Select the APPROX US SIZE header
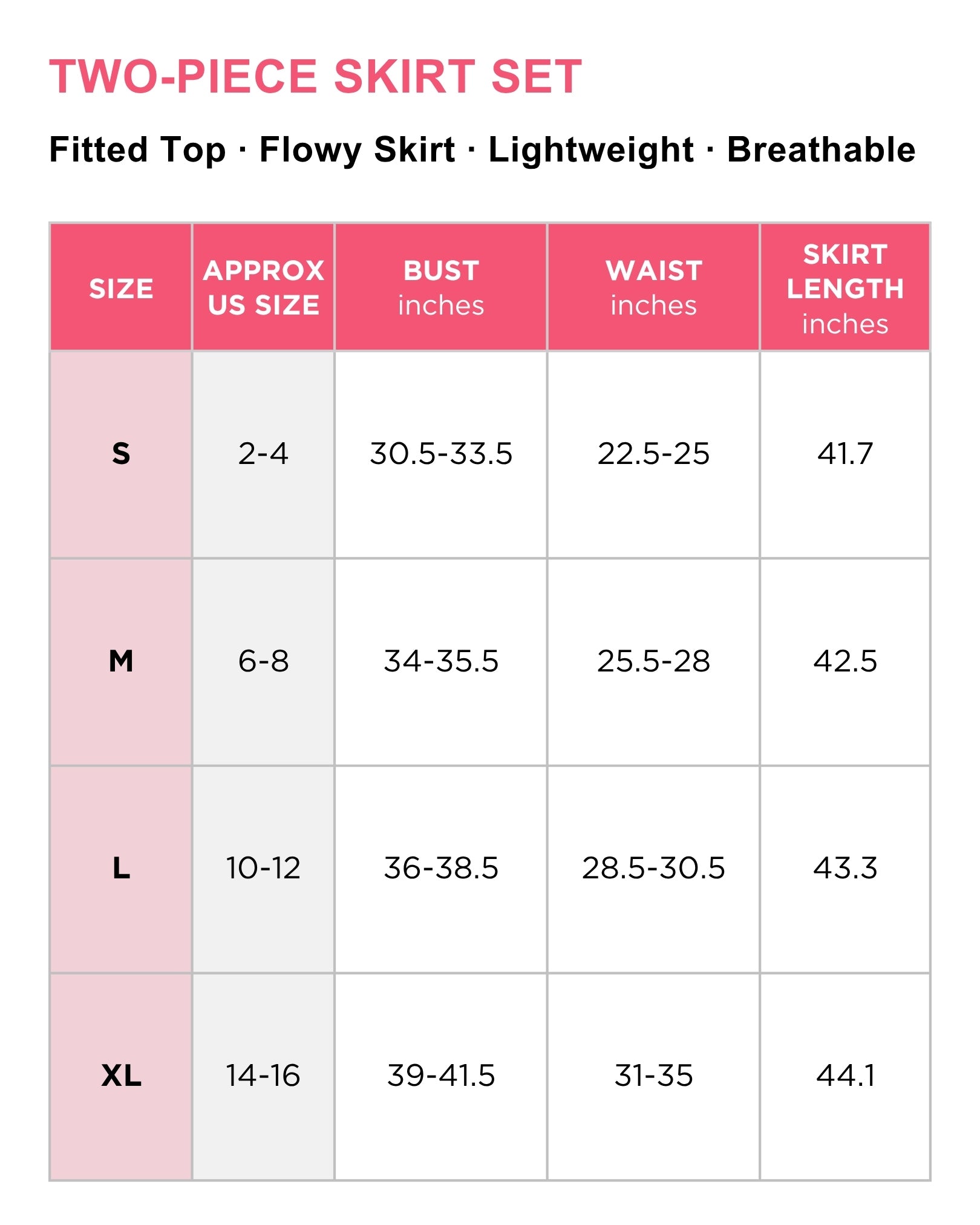 pos(263,287)
